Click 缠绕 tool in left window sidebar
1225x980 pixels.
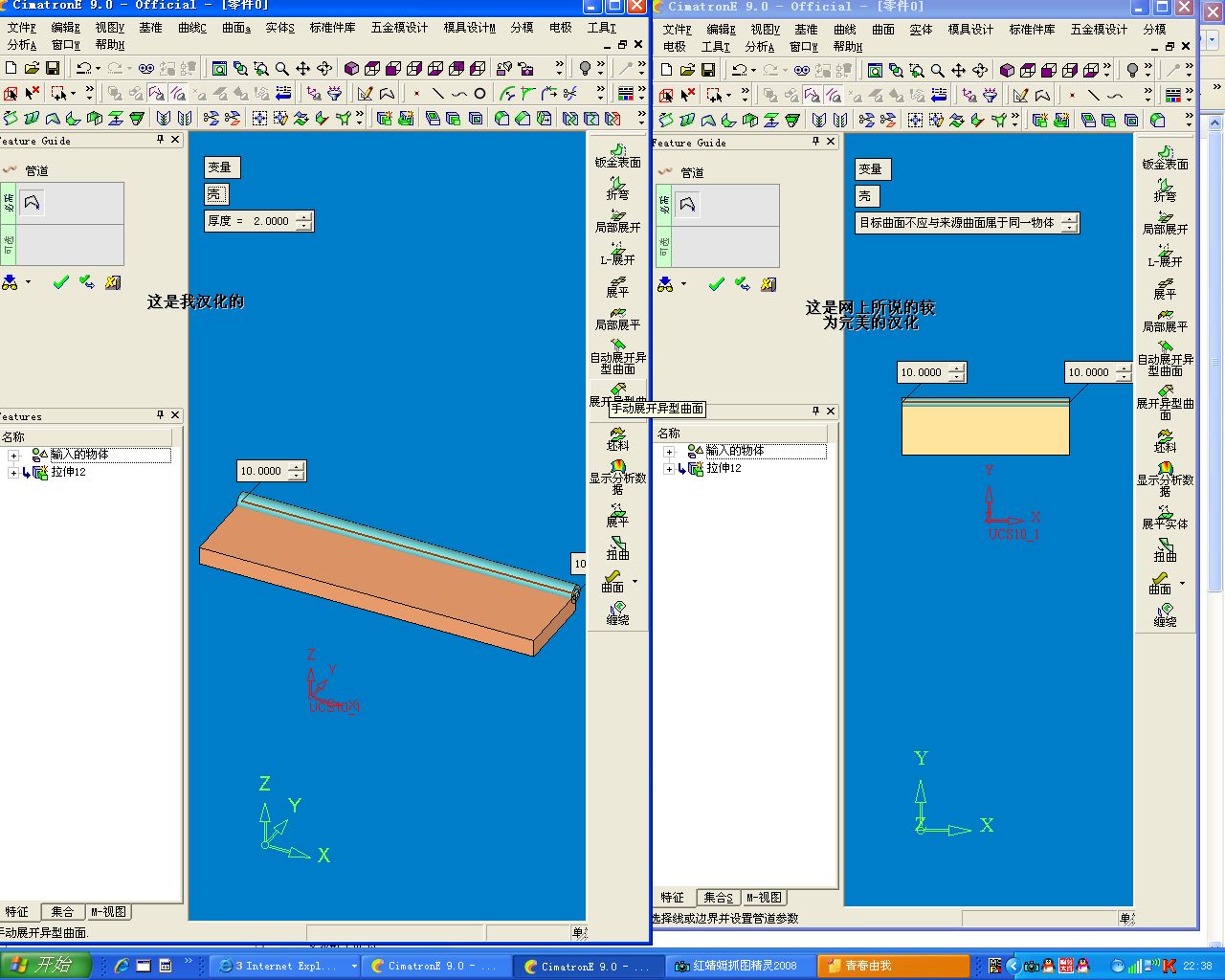point(617,613)
